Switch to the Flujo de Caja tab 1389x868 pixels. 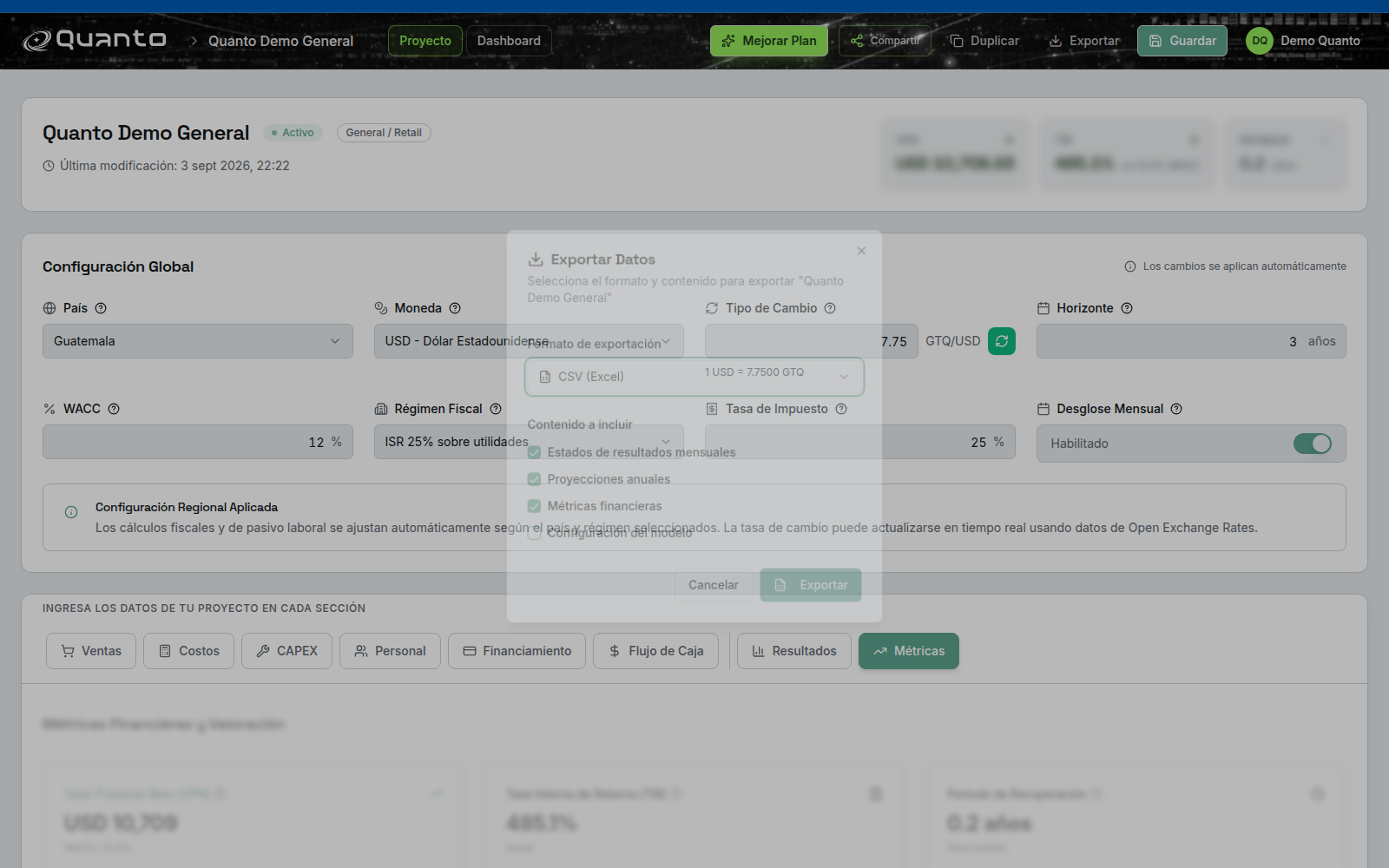tap(655, 651)
